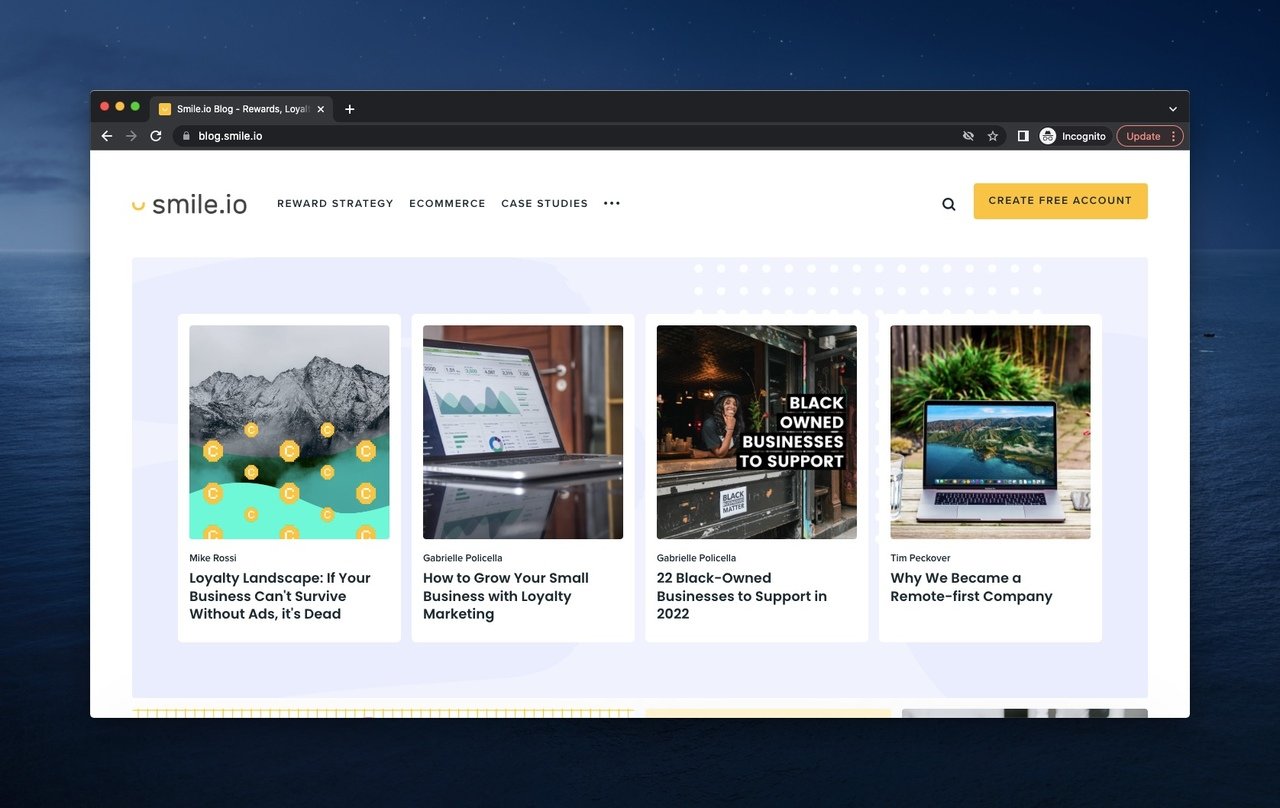Go back with the browser back arrow
1280x808 pixels.
(107, 136)
